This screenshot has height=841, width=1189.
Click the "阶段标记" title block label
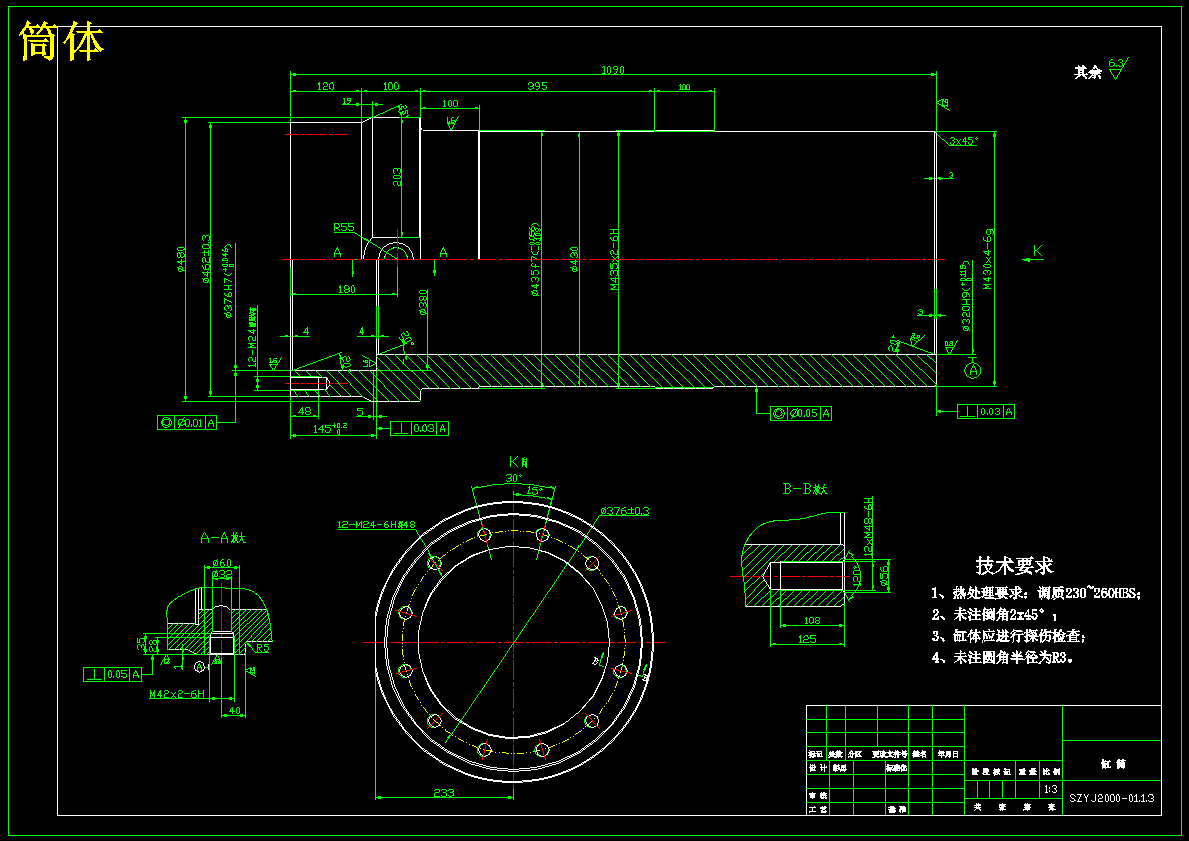[990, 771]
